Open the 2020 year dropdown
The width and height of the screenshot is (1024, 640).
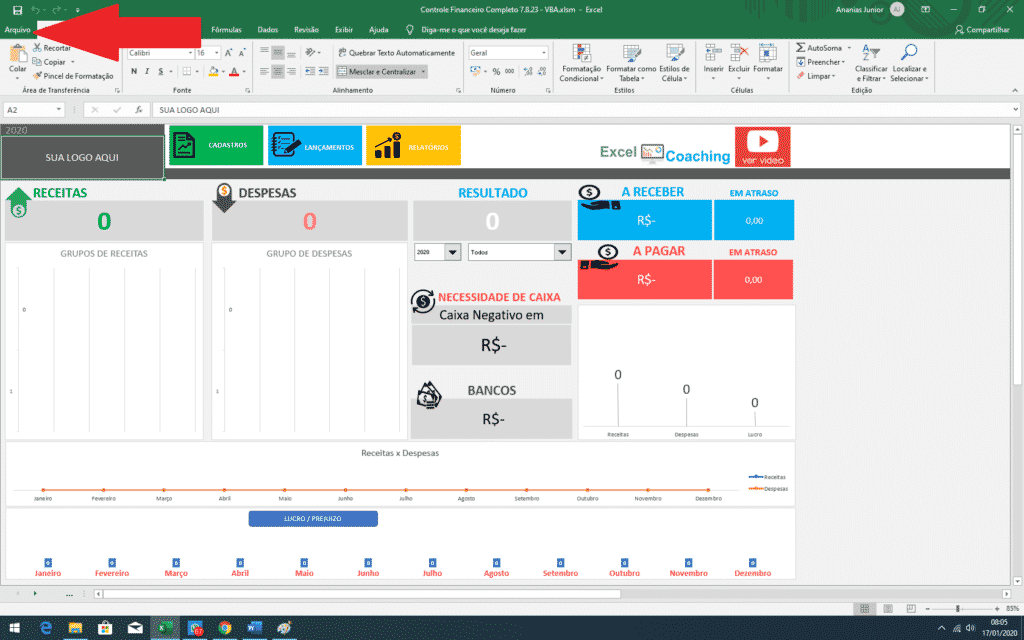coord(453,252)
